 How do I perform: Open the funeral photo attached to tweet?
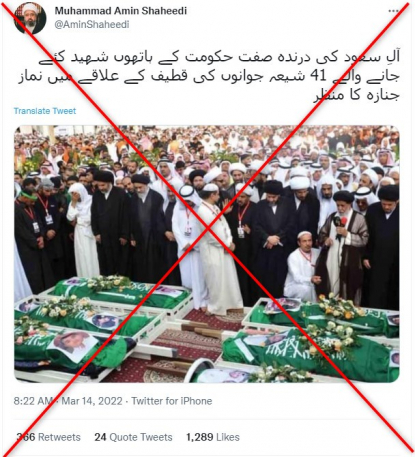click(207, 254)
